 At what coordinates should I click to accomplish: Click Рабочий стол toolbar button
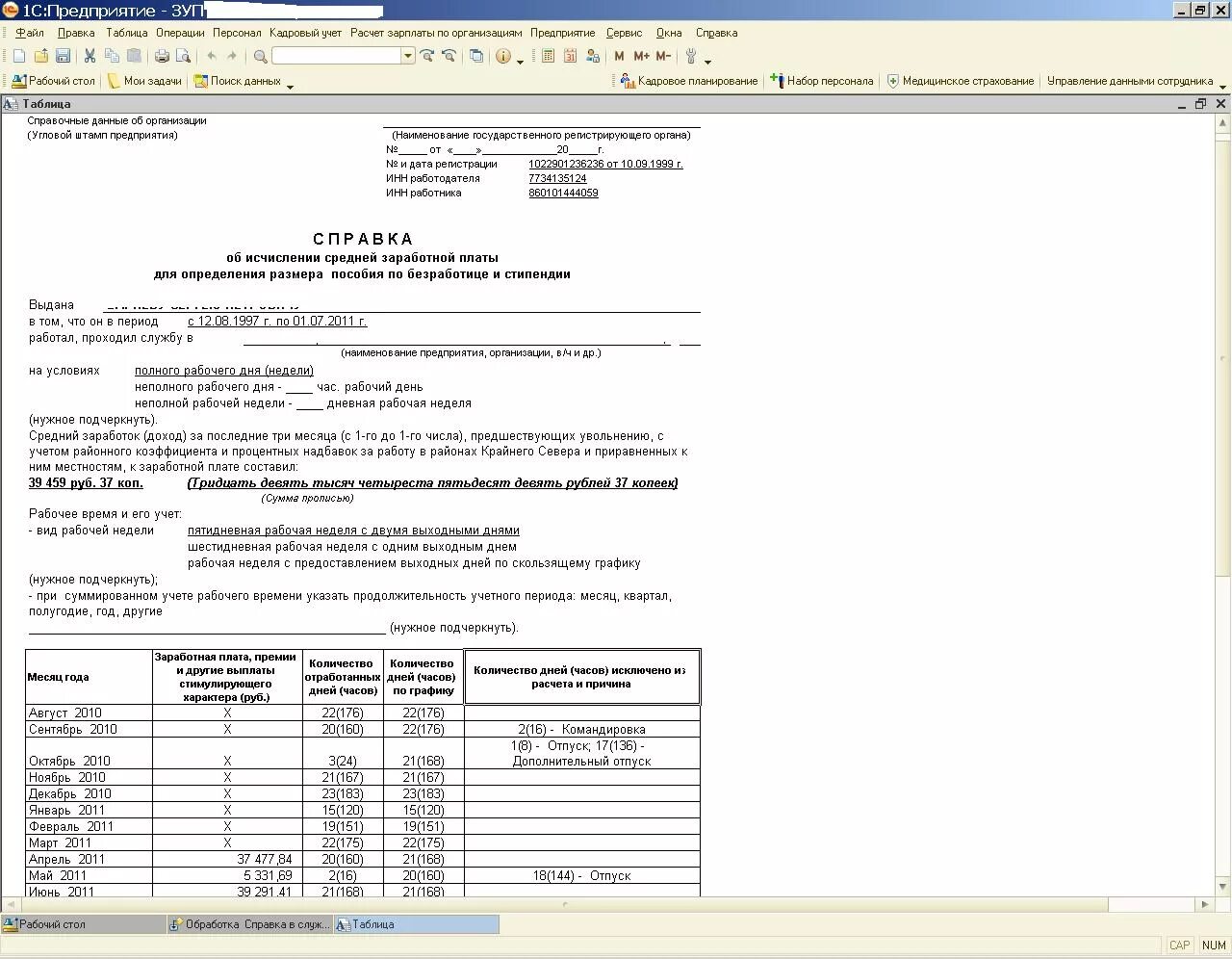[x=54, y=81]
